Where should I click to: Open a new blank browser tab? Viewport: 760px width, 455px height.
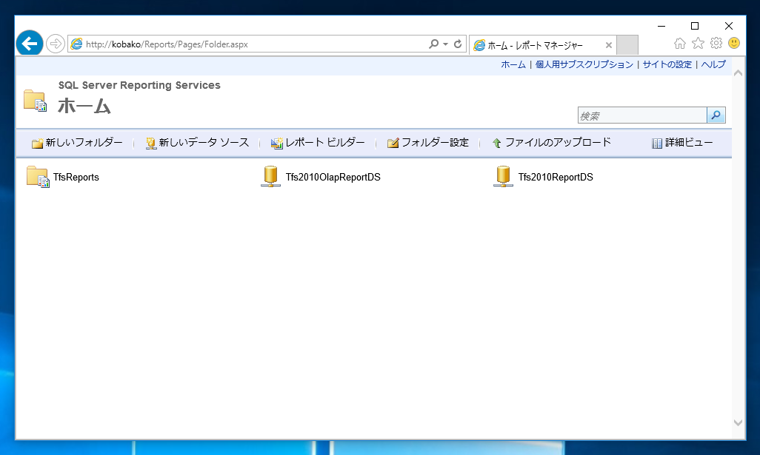point(627,45)
